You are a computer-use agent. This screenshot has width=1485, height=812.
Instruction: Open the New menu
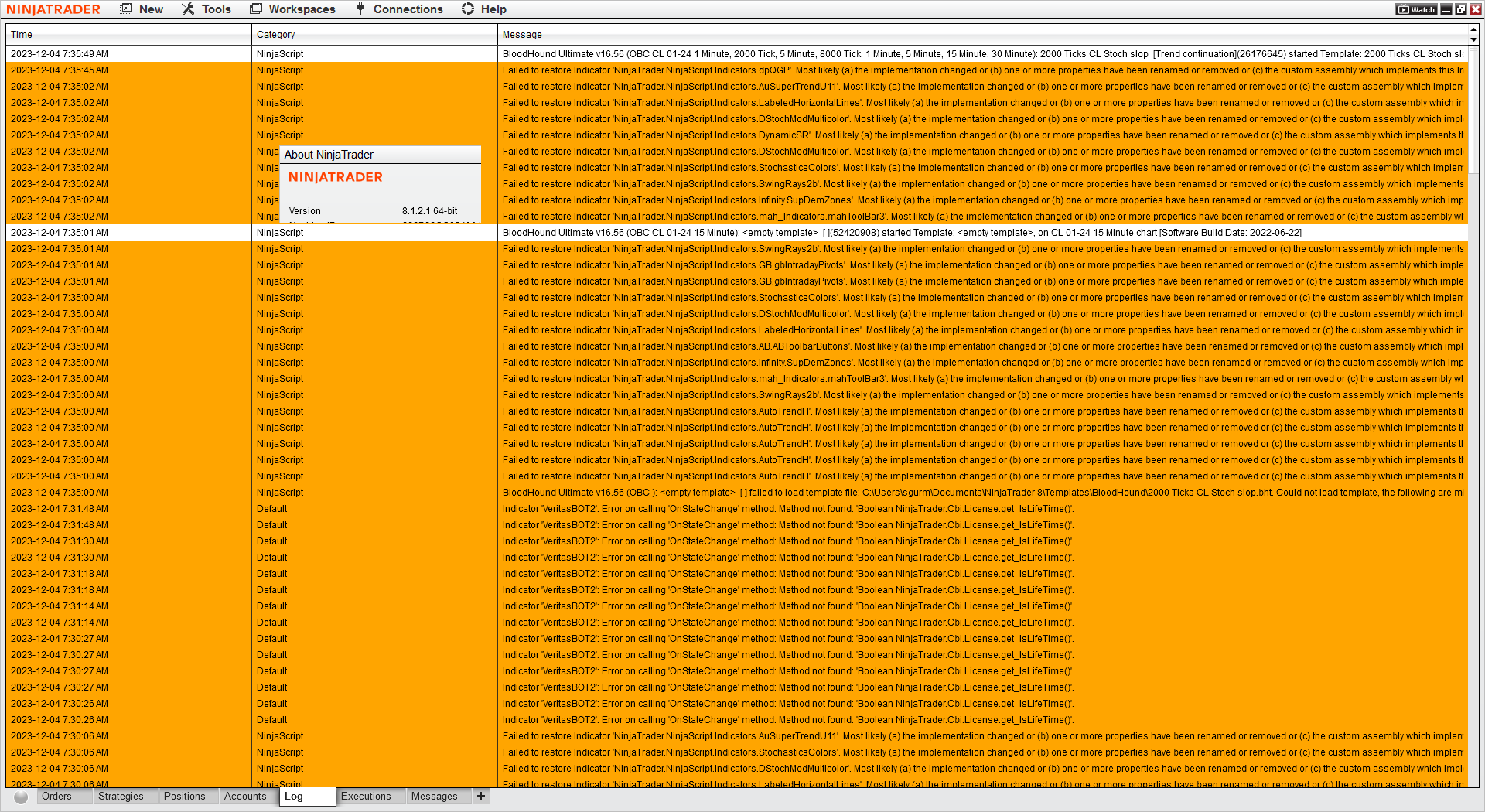[x=142, y=9]
